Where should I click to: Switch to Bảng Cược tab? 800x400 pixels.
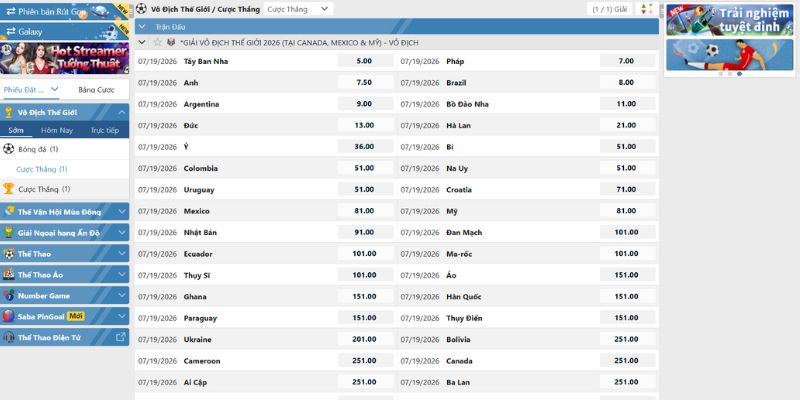[x=96, y=89]
